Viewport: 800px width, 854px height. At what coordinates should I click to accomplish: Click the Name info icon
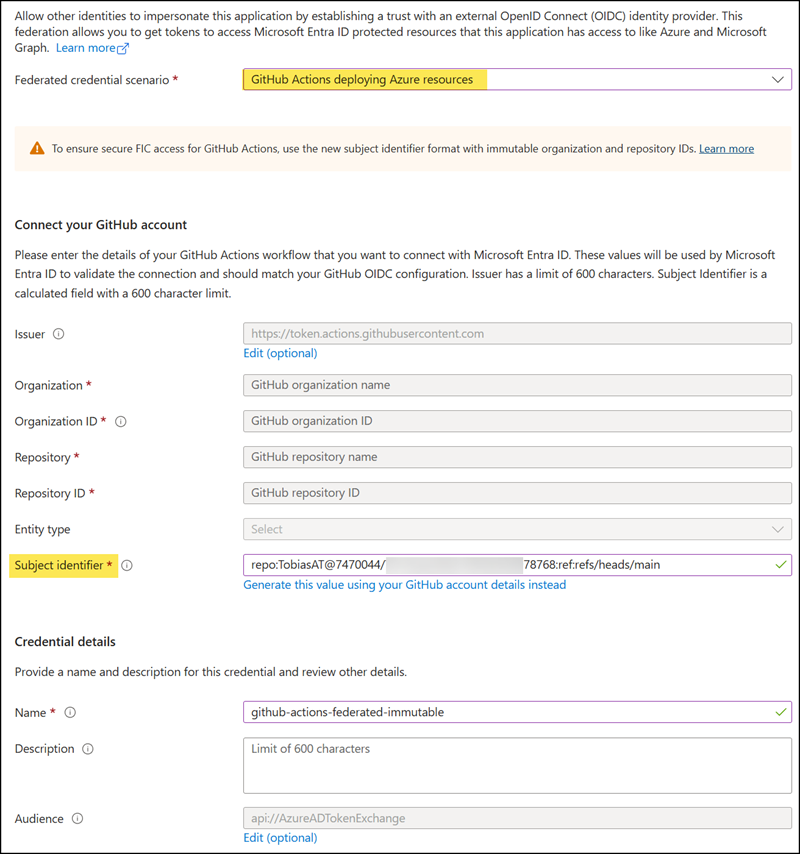point(70,712)
